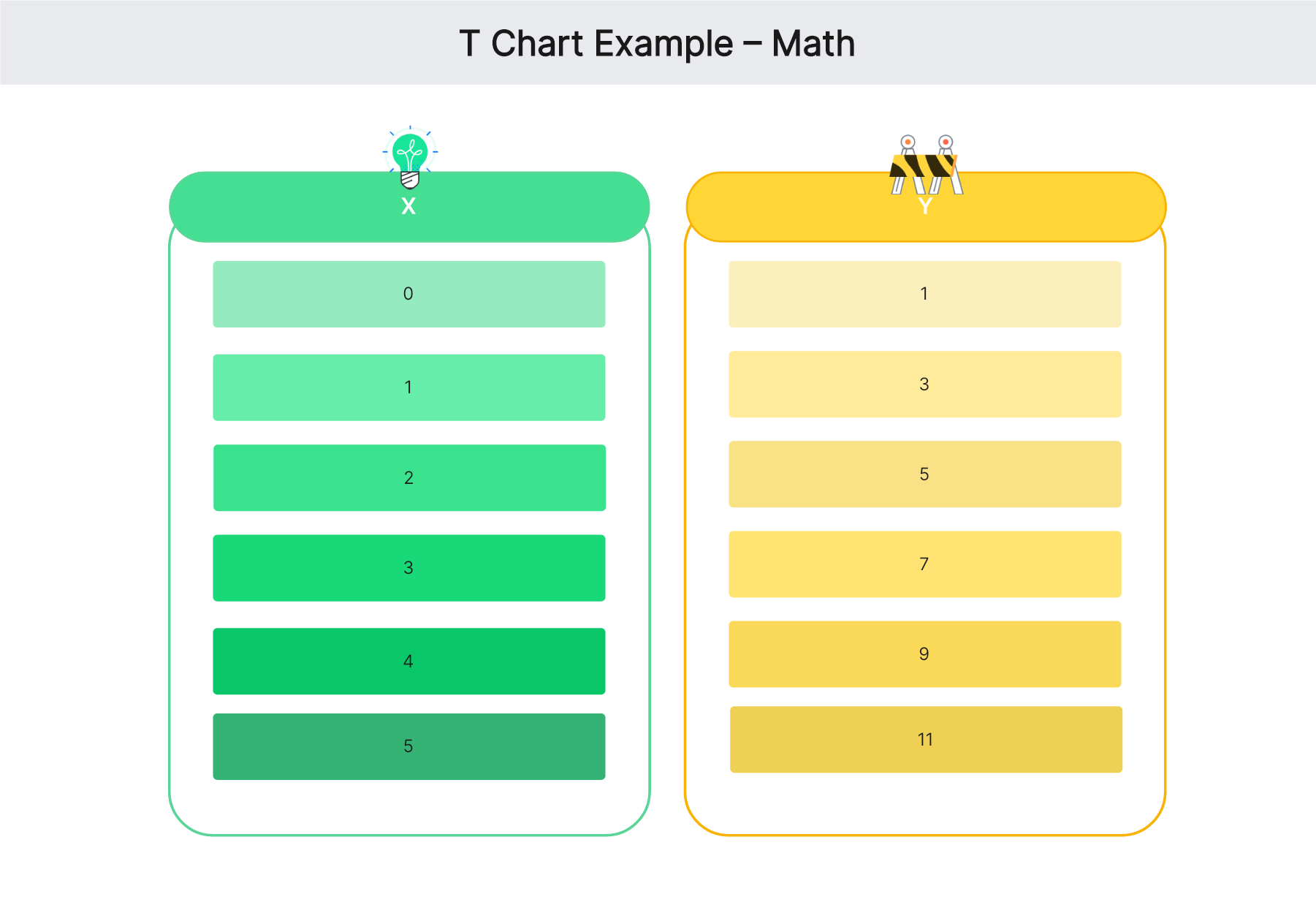
Task: Click the yellow cell labeled 3
Action: [924, 384]
